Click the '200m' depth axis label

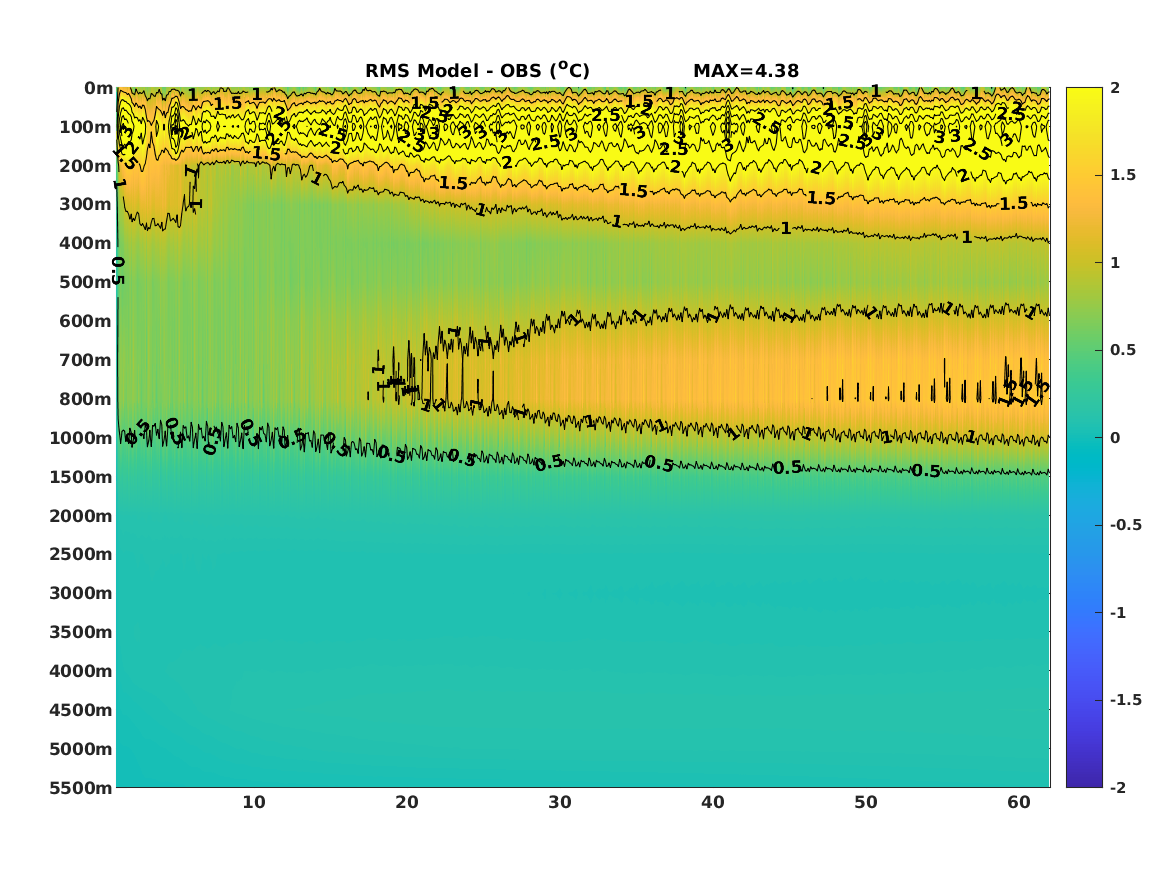[86, 166]
